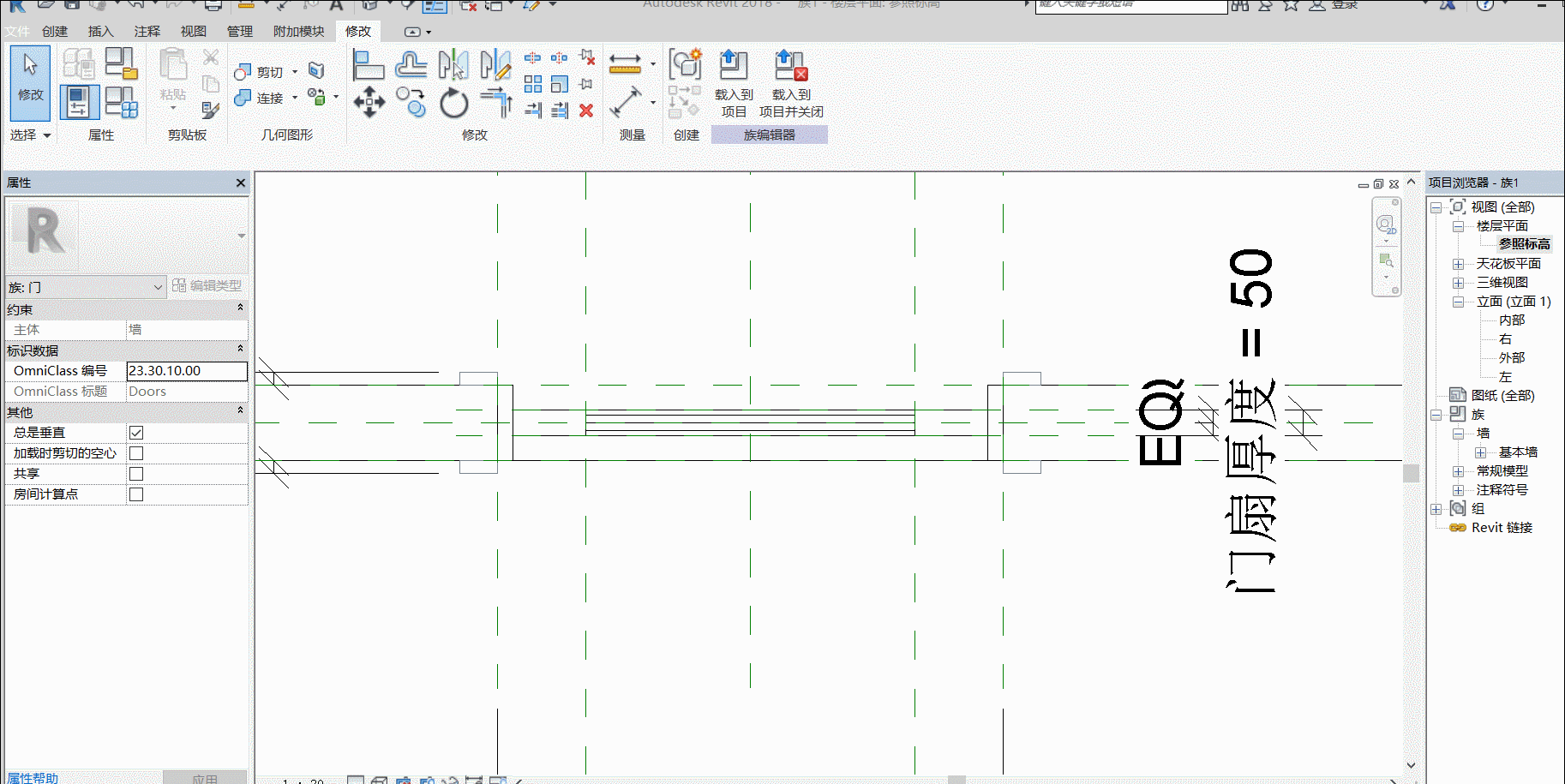Click the OmniClass 编号 input field
Image resolution: width=1565 pixels, height=784 pixels.
[x=187, y=371]
